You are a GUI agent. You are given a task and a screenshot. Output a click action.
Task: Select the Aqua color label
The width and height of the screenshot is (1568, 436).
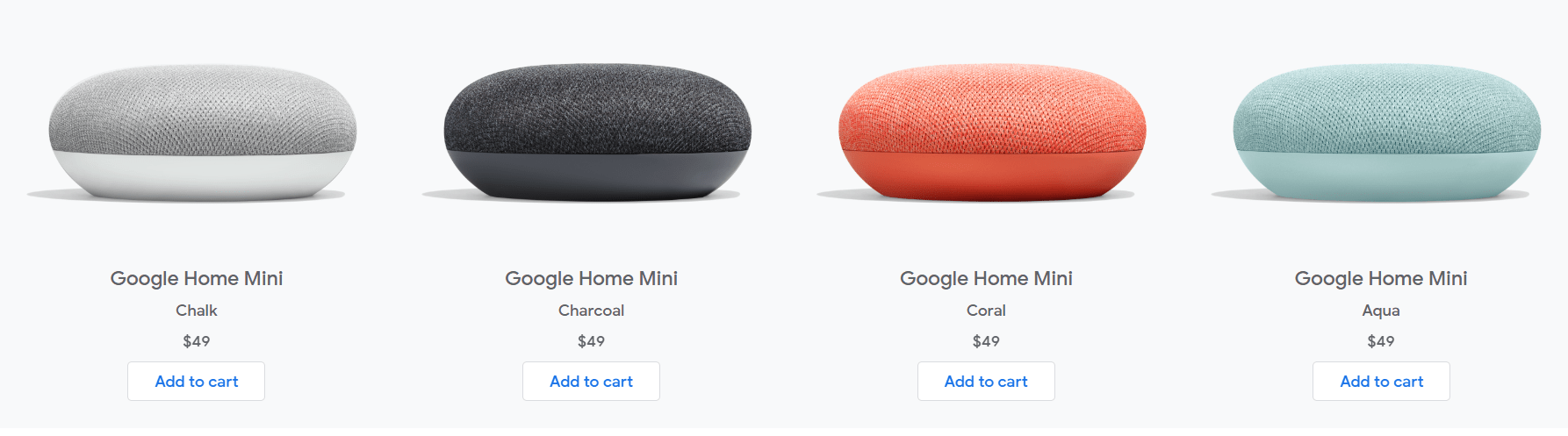point(1381,311)
